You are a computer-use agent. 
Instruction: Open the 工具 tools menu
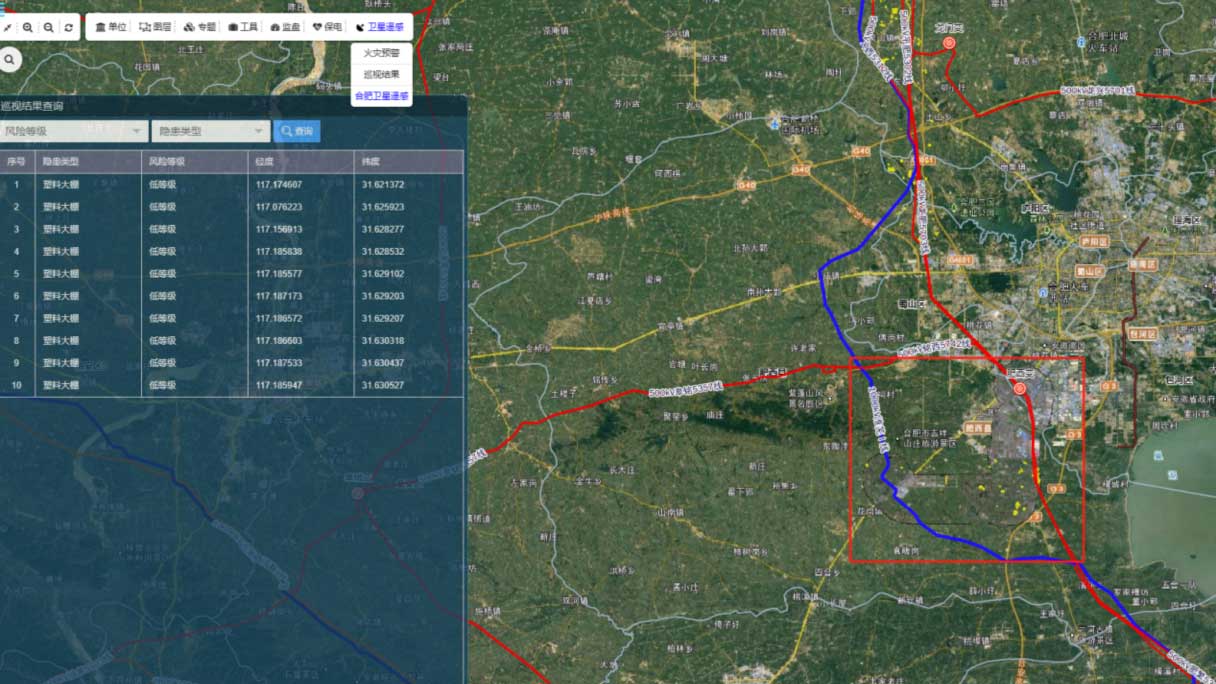click(243, 27)
